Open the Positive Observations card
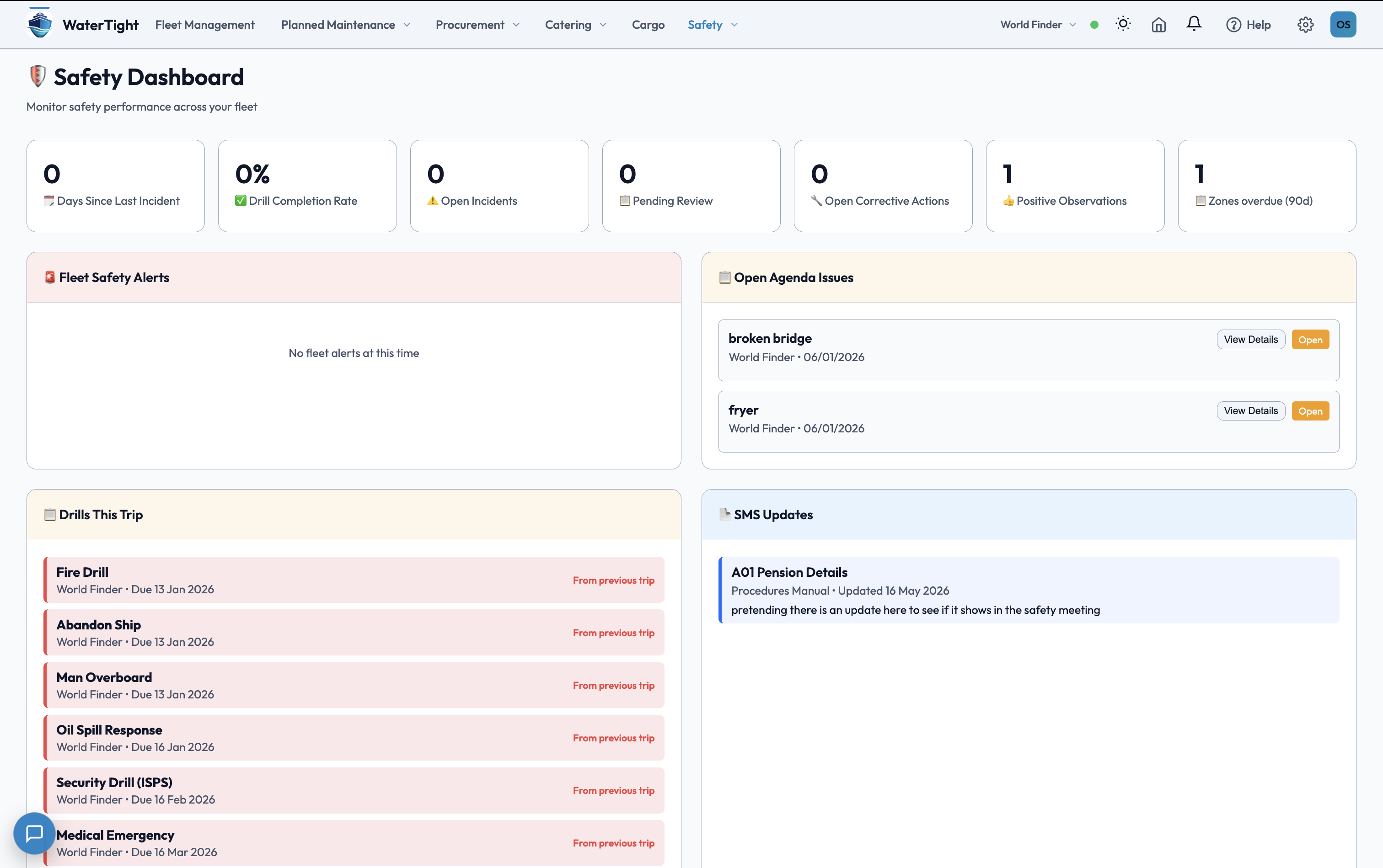Viewport: 1383px width, 868px height. point(1075,186)
